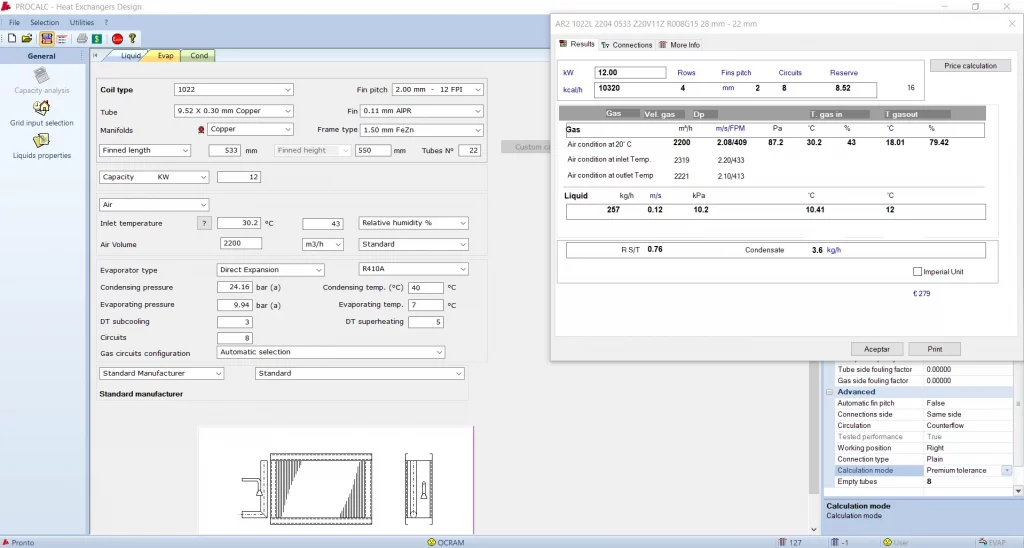Click the printer toolbar icon
This screenshot has height=548, width=1024.
point(82,39)
